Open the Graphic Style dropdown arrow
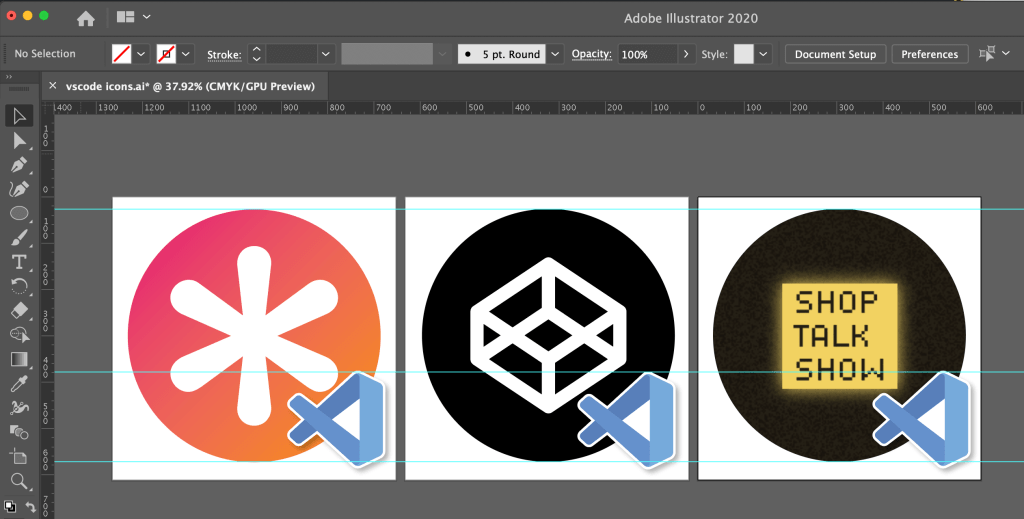This screenshot has width=1024, height=519. pyautogui.click(x=763, y=54)
